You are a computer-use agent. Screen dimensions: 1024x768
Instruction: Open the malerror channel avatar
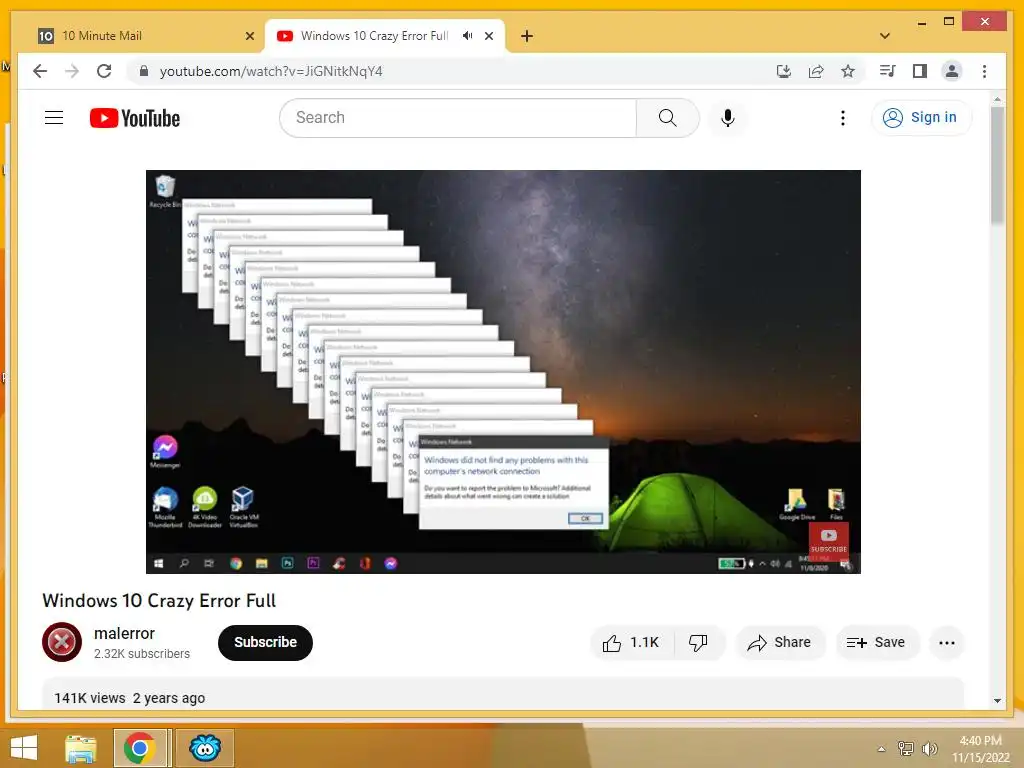pyautogui.click(x=62, y=642)
